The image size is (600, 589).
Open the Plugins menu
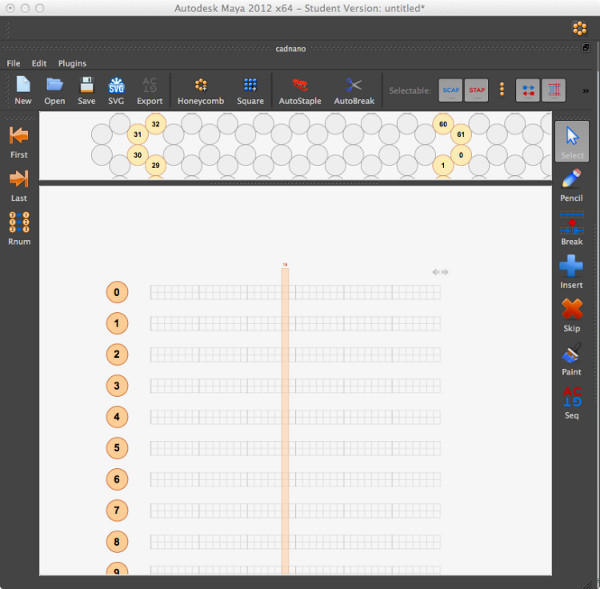point(72,63)
